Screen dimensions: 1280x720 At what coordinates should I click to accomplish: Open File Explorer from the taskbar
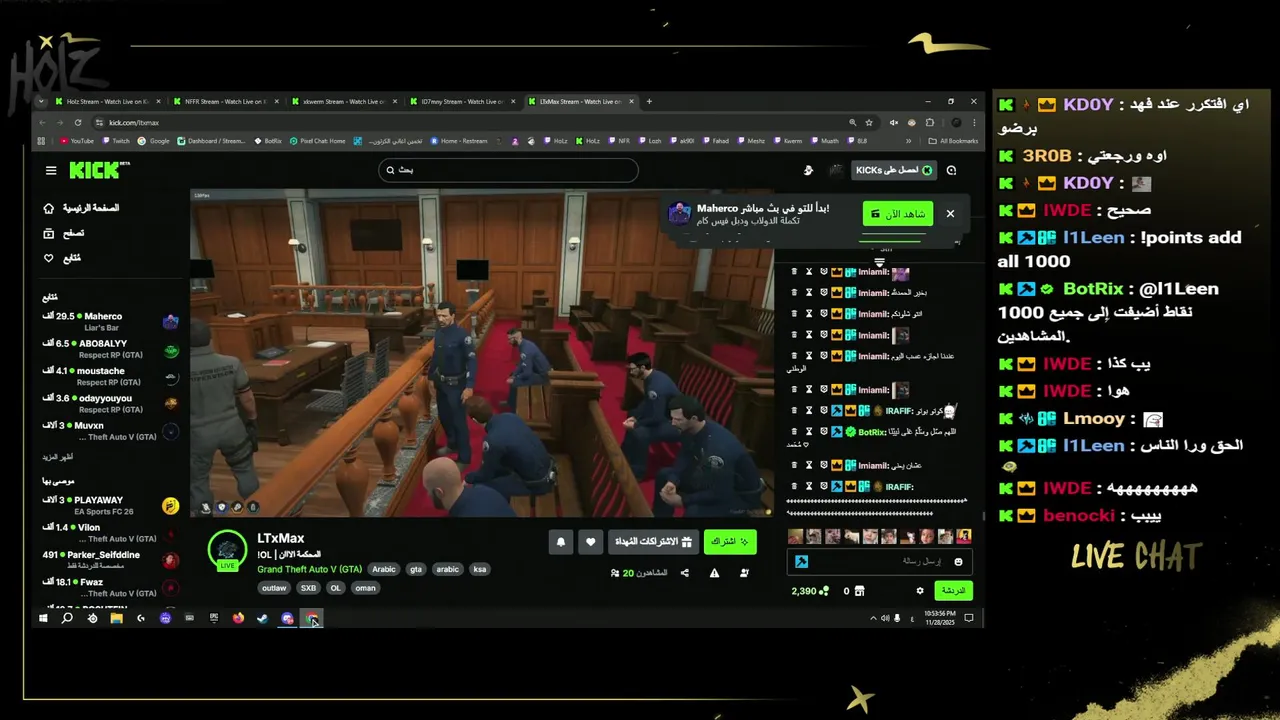coord(116,619)
